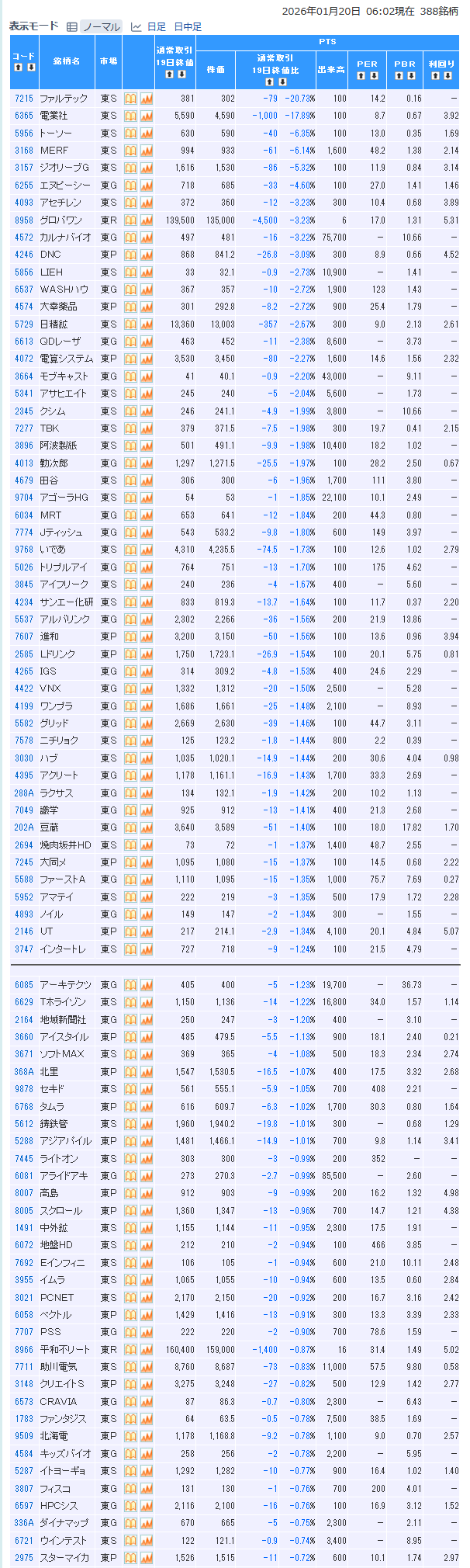
Task: Open chart icon for グロバワン row
Action: [147, 220]
